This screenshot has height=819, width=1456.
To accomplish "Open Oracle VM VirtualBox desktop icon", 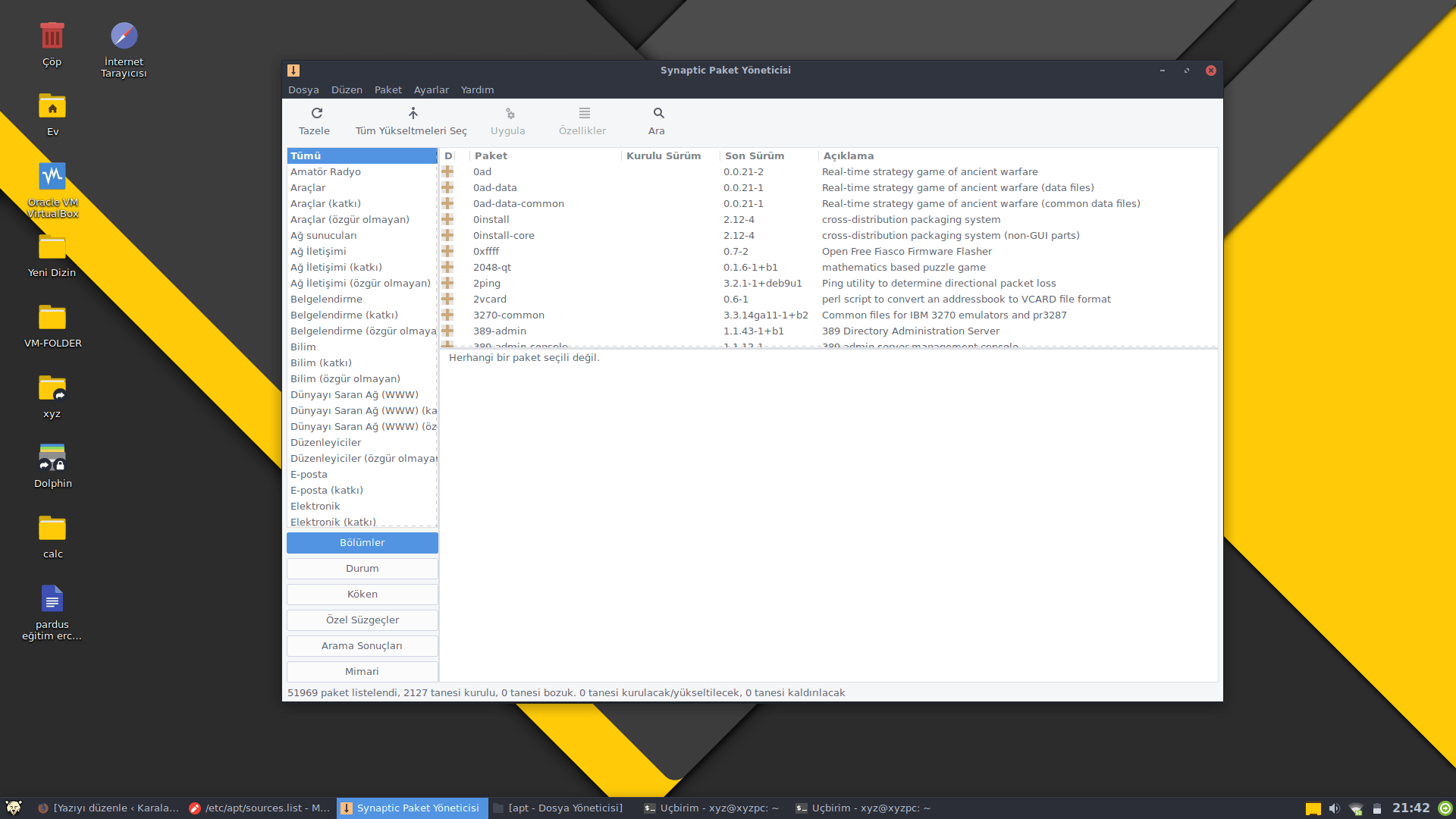I will pyautogui.click(x=52, y=177).
